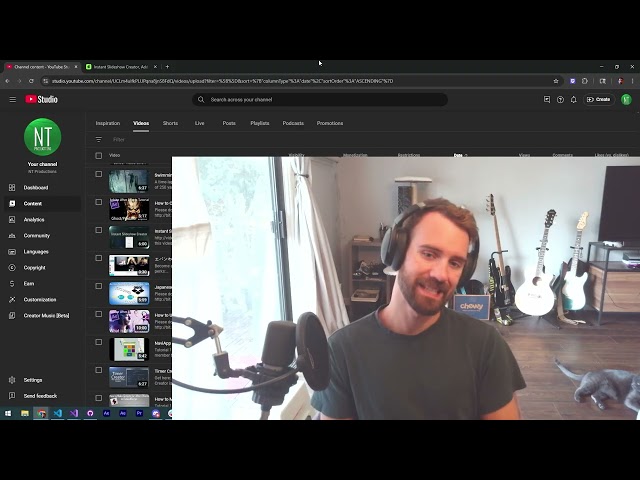Open the Chrome three-dot menu
The width and height of the screenshot is (640, 480).
point(633,81)
